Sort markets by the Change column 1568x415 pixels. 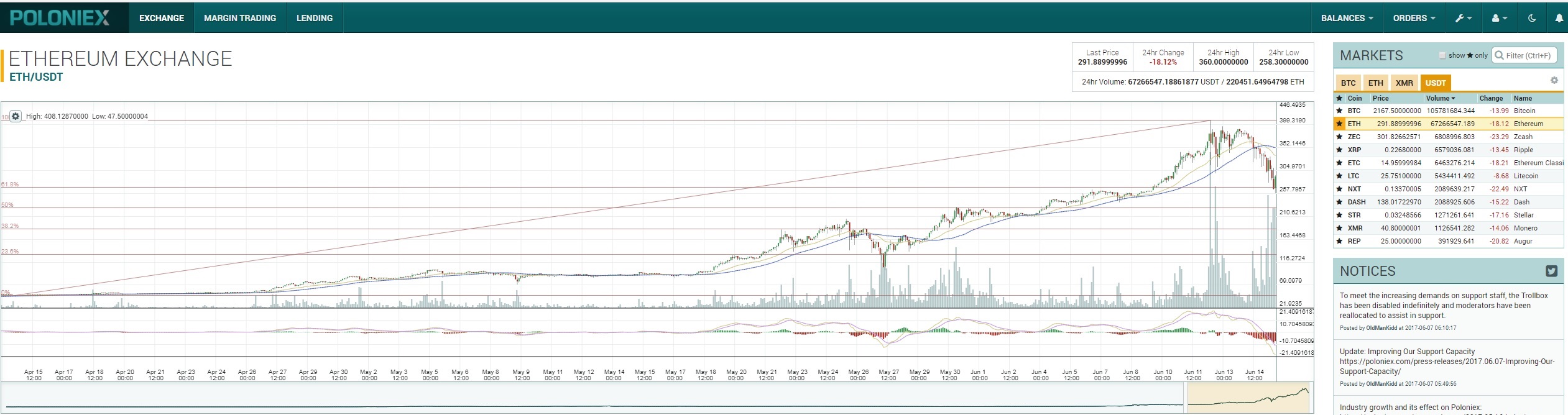[1491, 98]
